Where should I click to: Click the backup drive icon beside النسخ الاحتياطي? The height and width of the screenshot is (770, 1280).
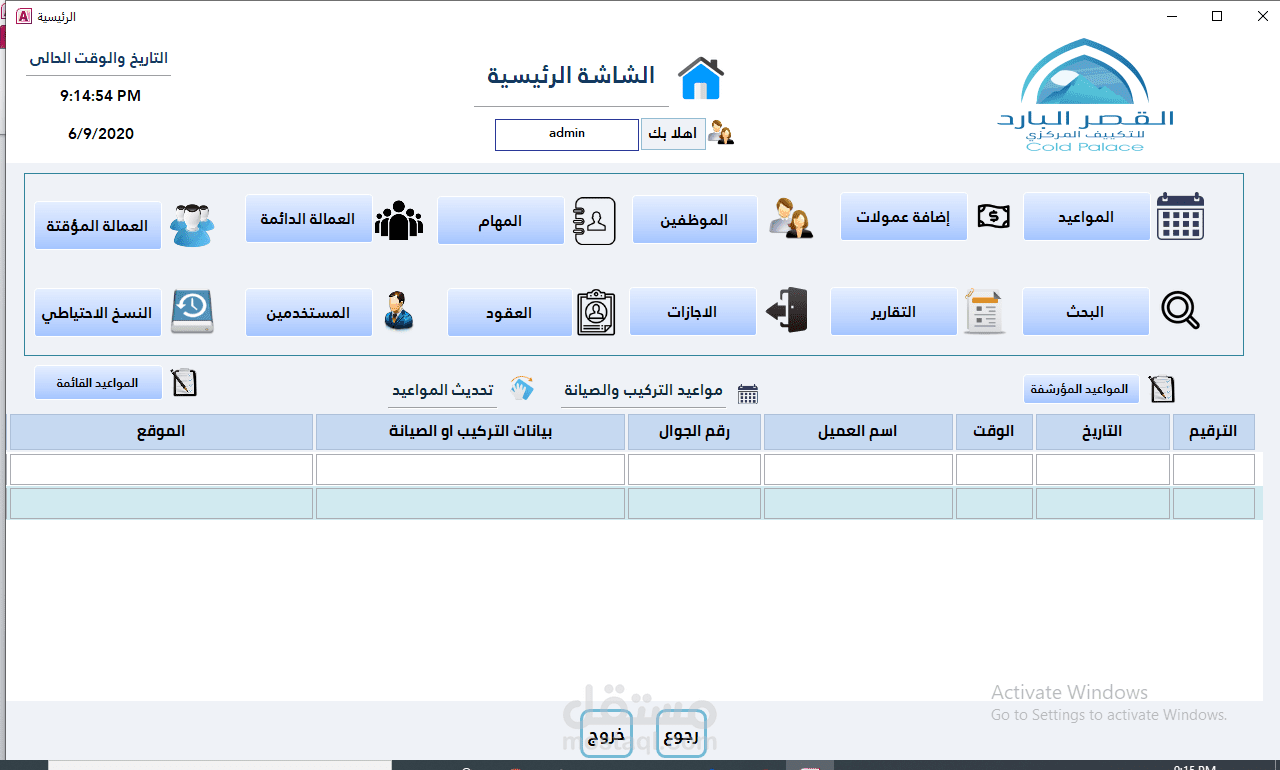(x=192, y=311)
